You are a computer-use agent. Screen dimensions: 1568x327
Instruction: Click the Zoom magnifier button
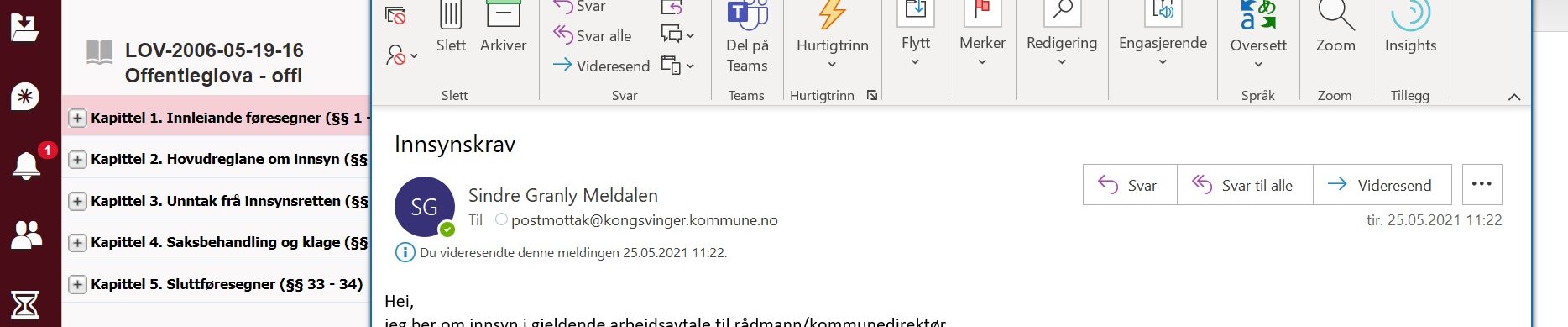coord(1335,28)
